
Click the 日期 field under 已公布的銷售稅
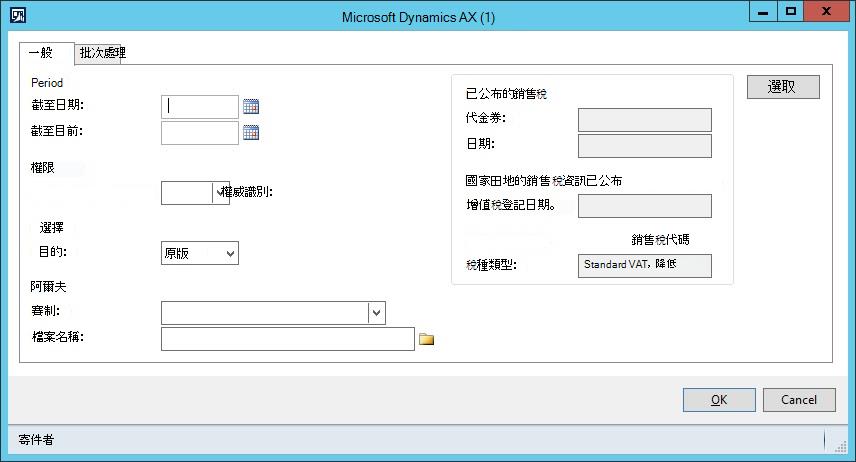pos(645,146)
